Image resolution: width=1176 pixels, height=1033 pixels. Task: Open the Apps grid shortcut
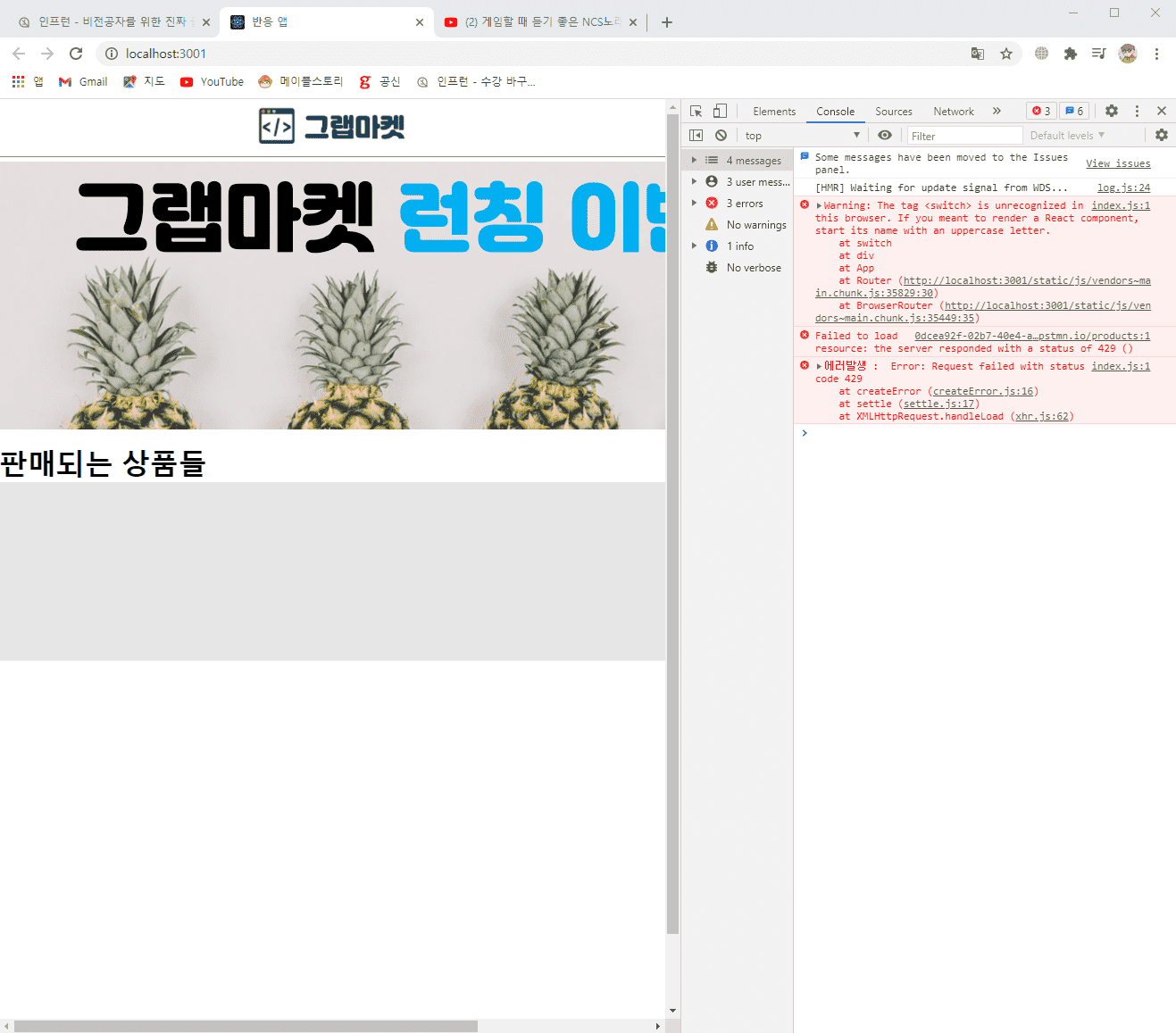pos(18,81)
